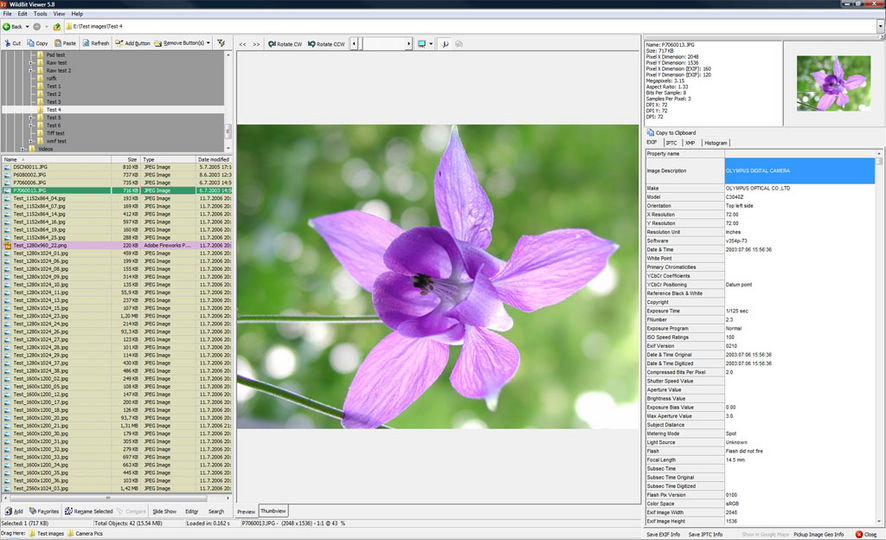Open the monitor icon dropdown arrow

431,43
